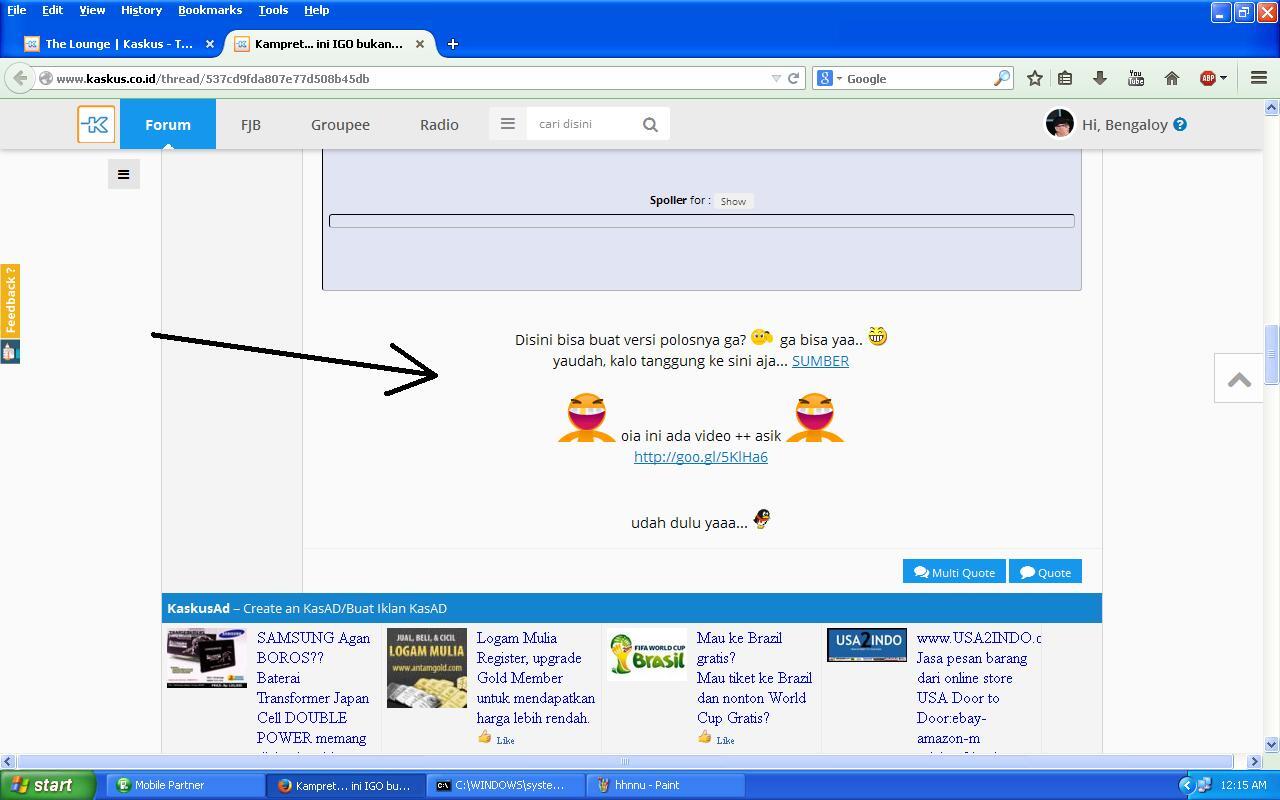
Task: Click icon below Feedback tab
Action: 10,351
